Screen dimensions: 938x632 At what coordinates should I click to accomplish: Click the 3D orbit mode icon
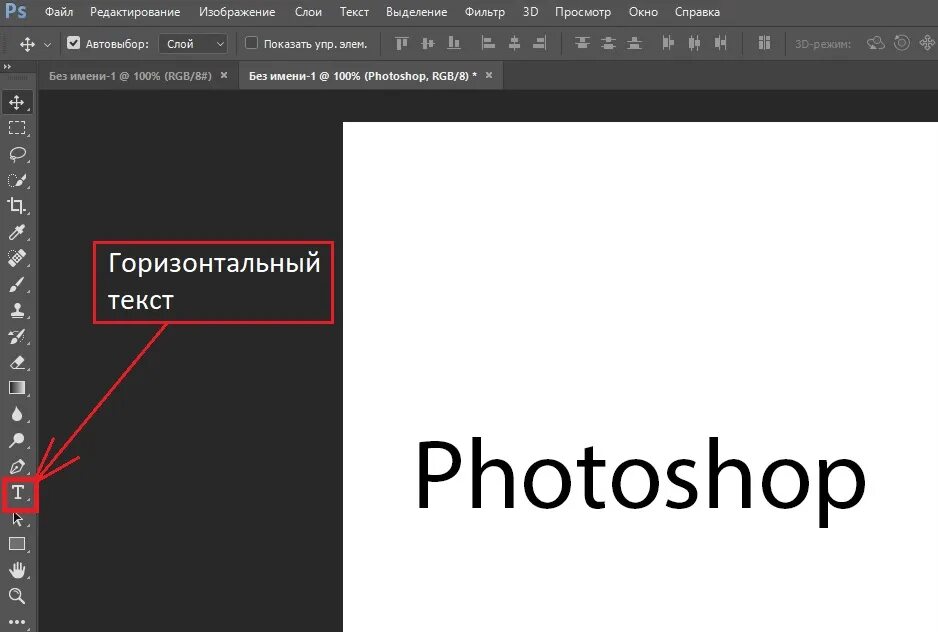[876, 43]
